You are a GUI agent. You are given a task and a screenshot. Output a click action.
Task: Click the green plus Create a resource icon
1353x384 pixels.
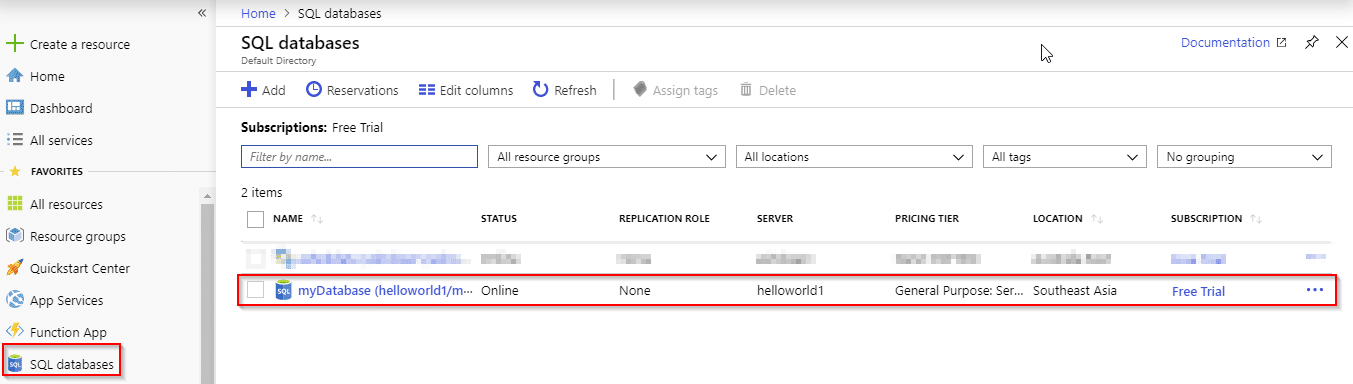(14, 44)
